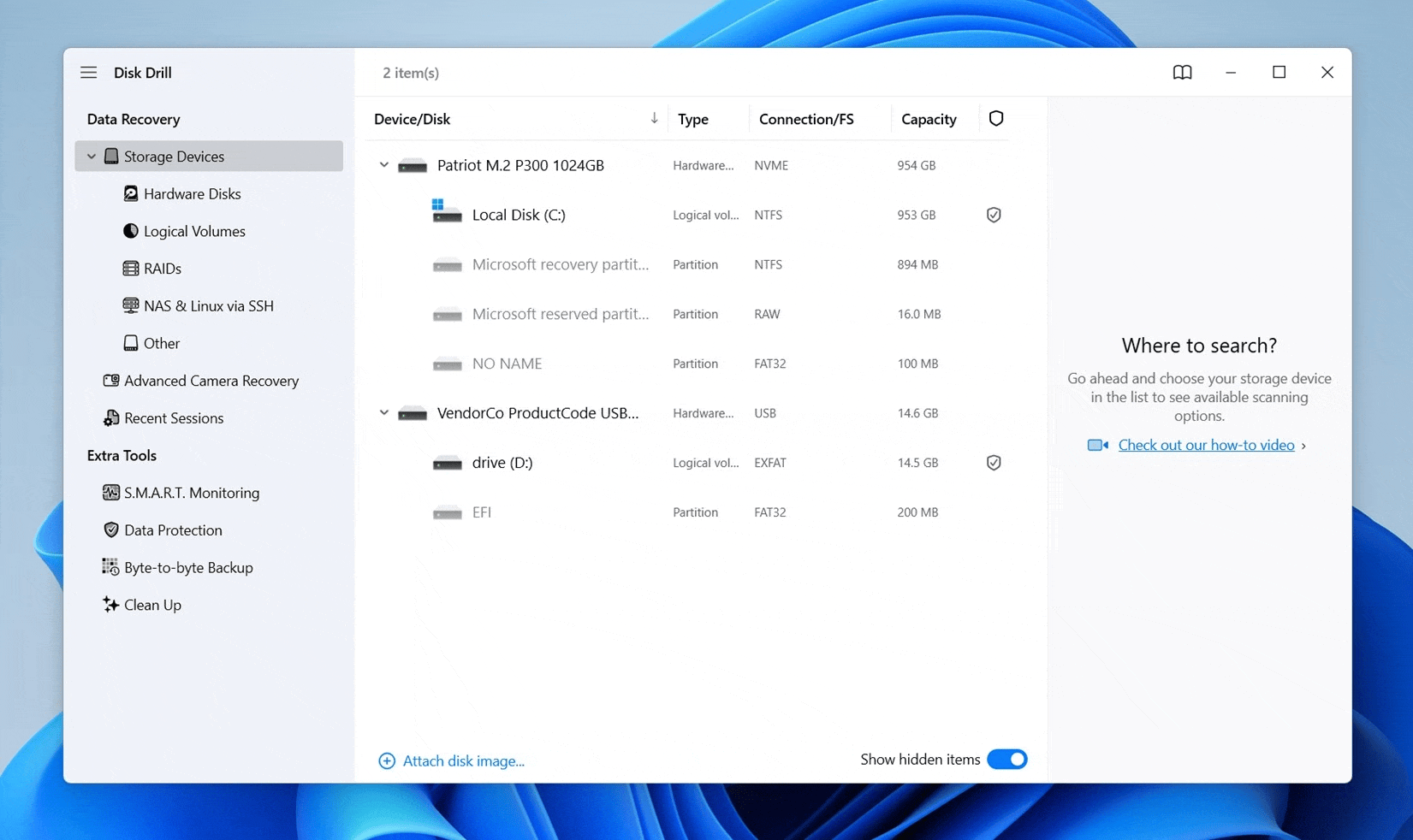Click the Clean Up sparkle icon

(x=110, y=605)
